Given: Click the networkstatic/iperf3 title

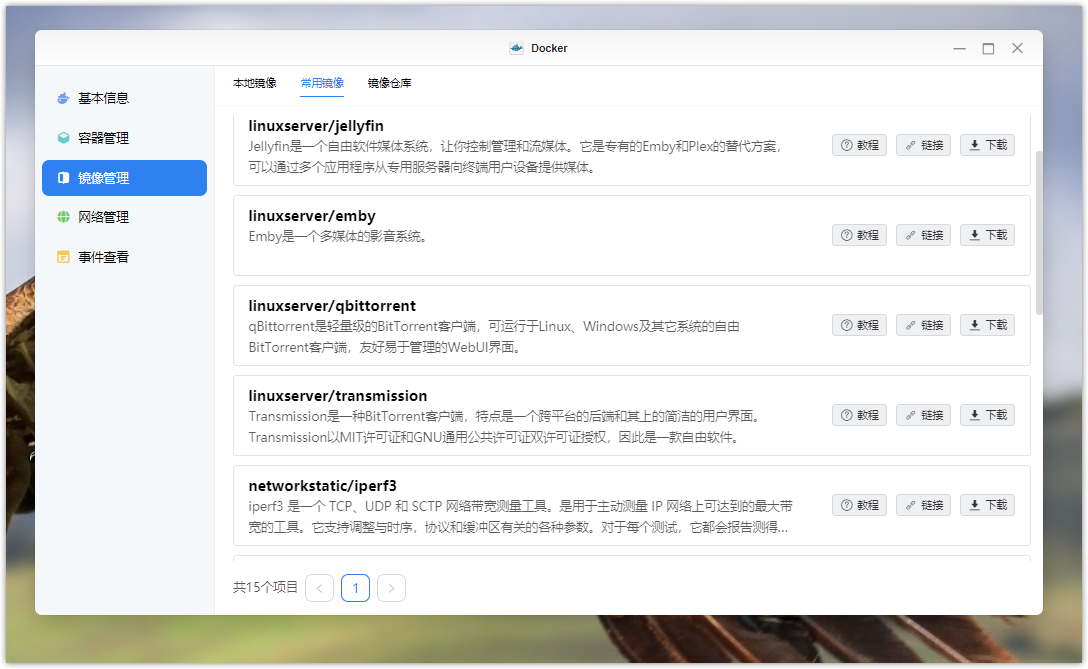Looking at the screenshot, I should [323, 486].
